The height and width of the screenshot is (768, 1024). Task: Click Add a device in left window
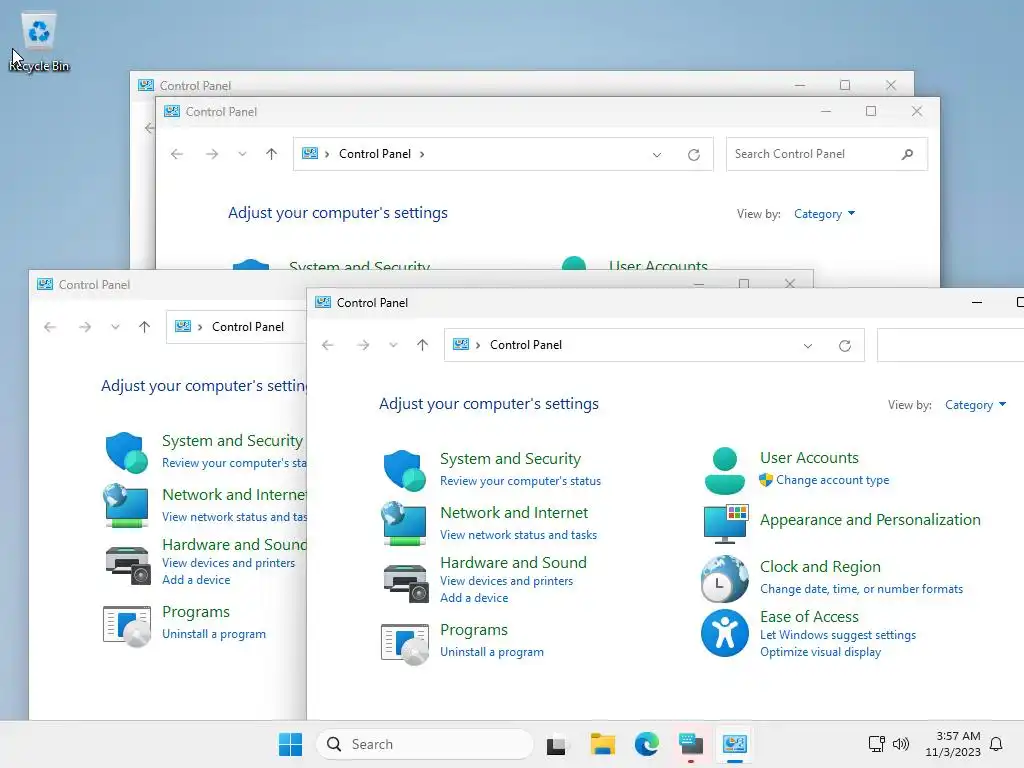tap(196, 580)
